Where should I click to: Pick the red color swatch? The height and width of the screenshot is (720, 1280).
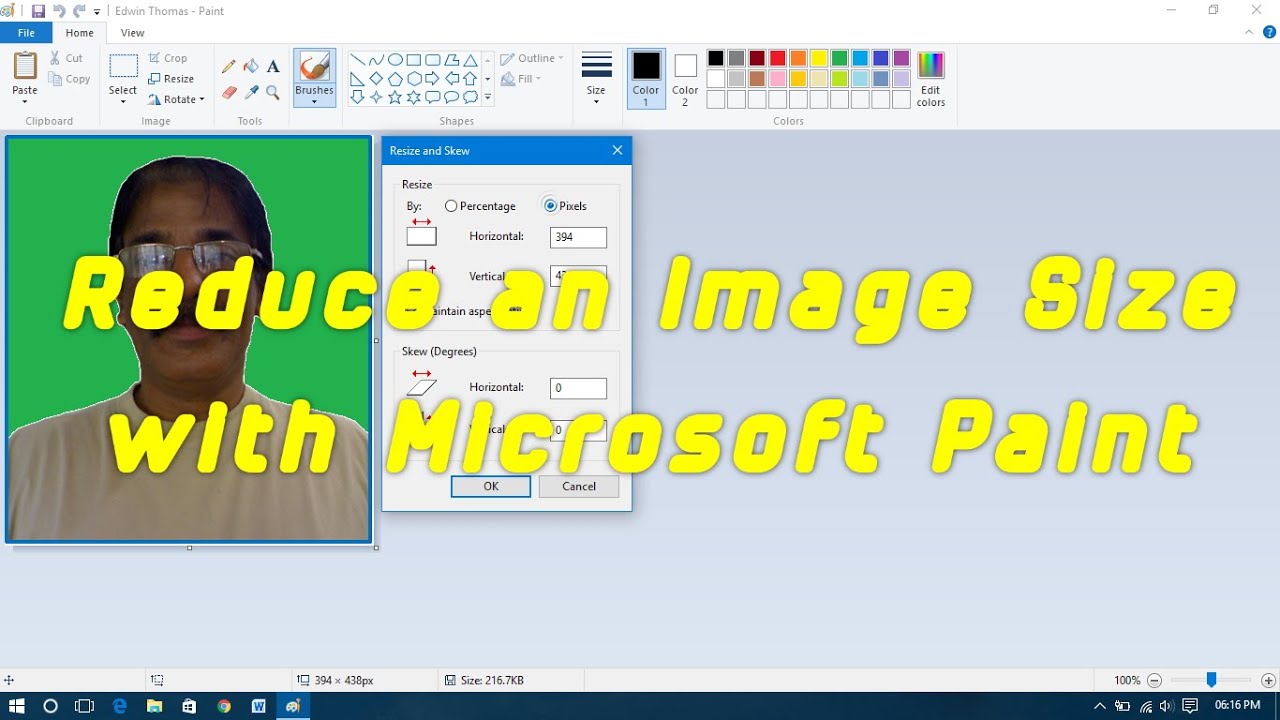pos(777,58)
